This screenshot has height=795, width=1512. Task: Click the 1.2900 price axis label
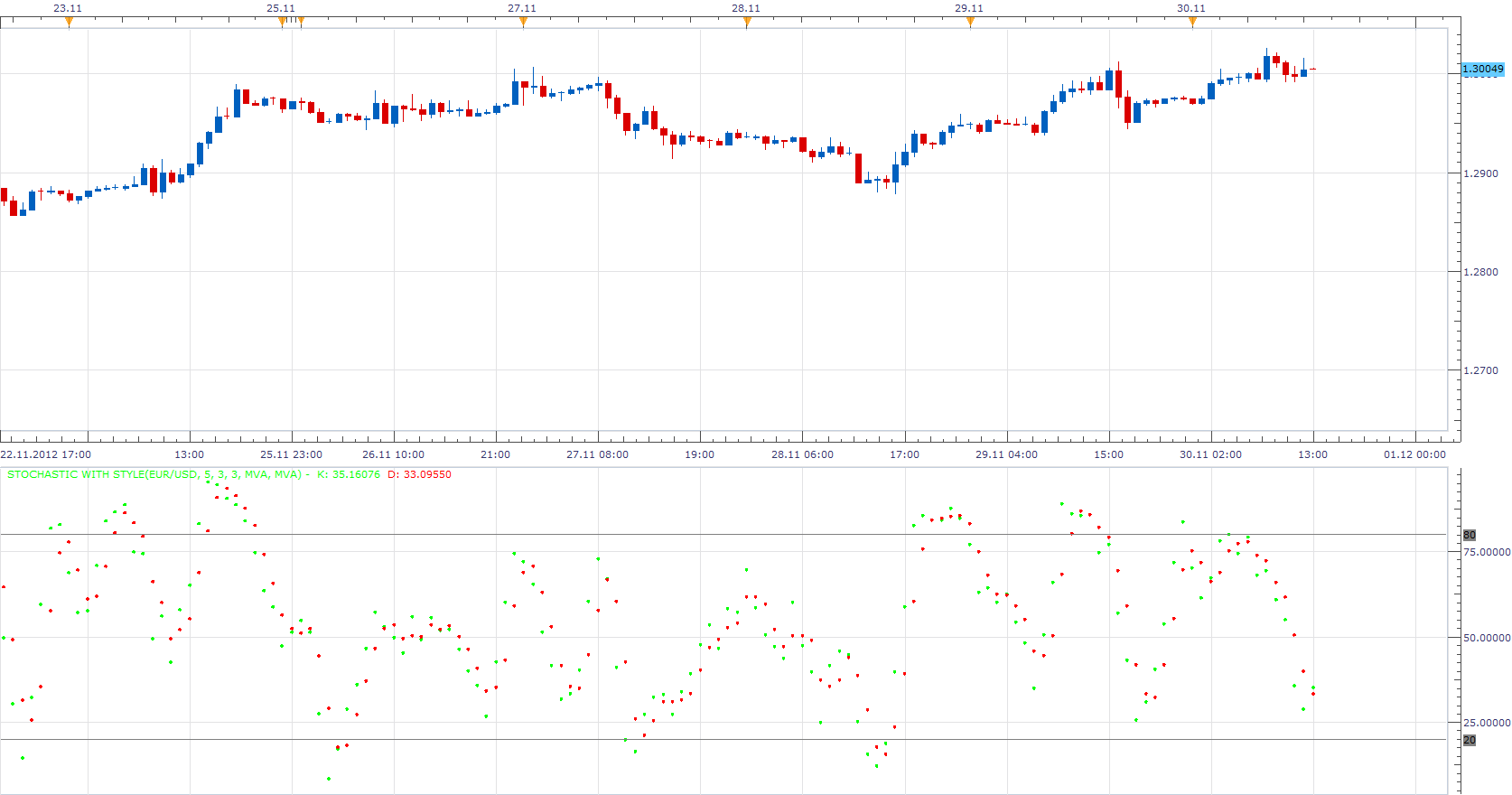1480,173
